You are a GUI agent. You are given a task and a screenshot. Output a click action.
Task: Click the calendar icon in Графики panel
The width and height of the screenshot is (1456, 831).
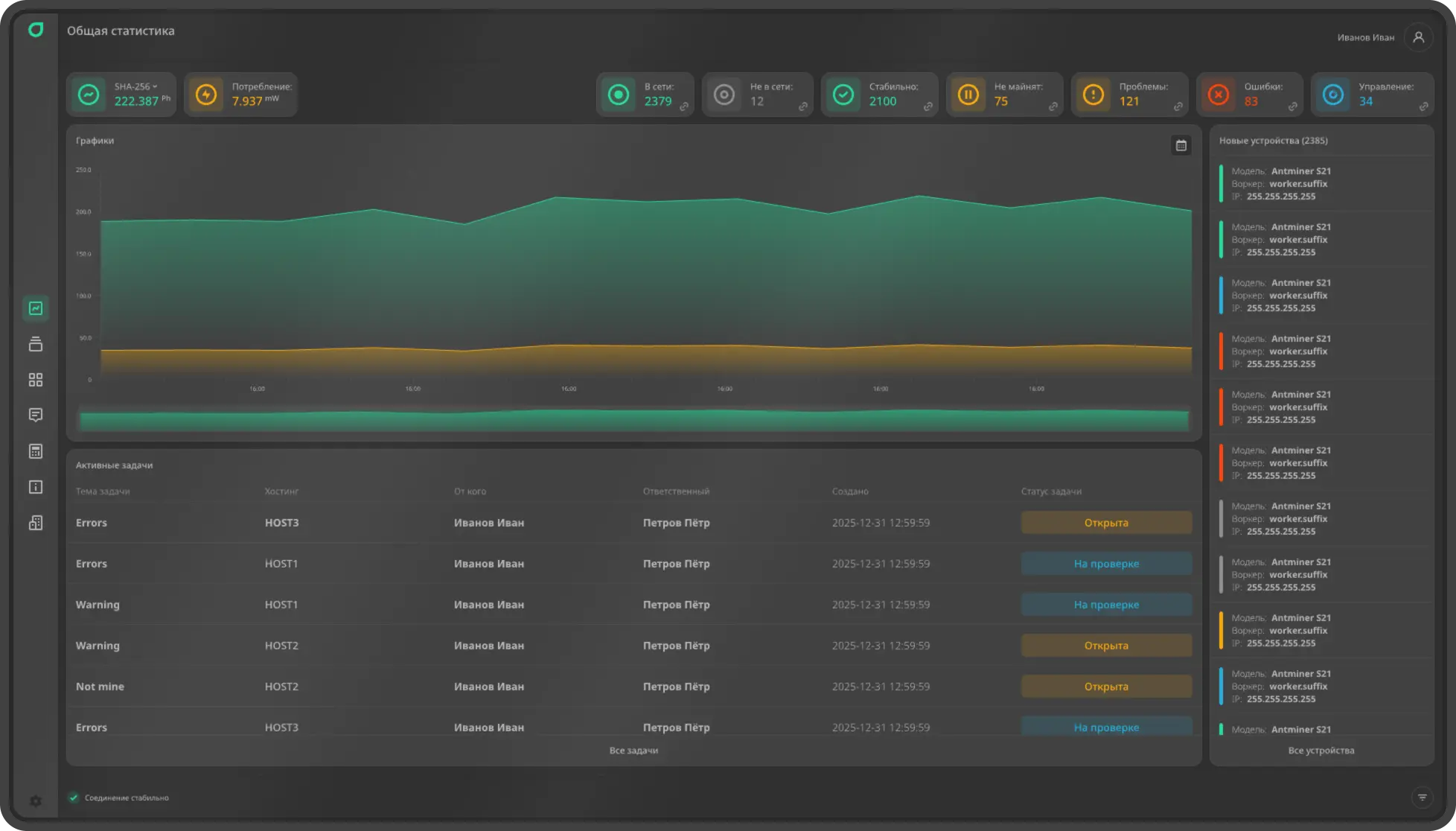[x=1181, y=145]
